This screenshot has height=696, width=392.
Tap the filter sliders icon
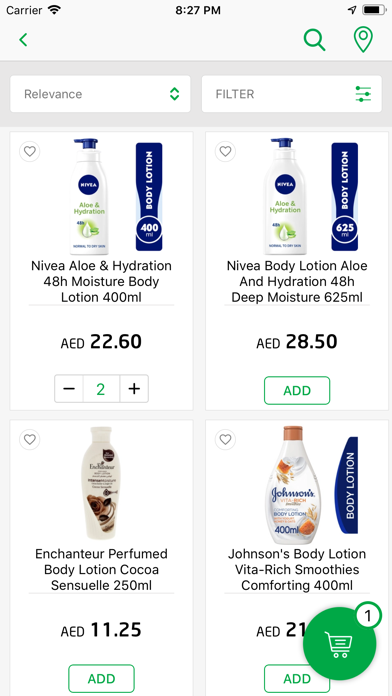(x=363, y=94)
